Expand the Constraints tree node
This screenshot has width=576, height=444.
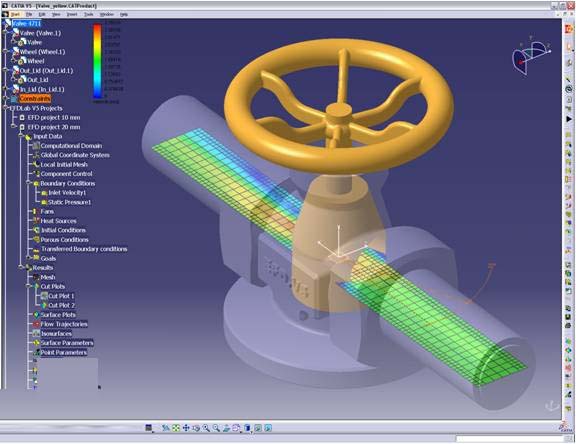point(5,98)
